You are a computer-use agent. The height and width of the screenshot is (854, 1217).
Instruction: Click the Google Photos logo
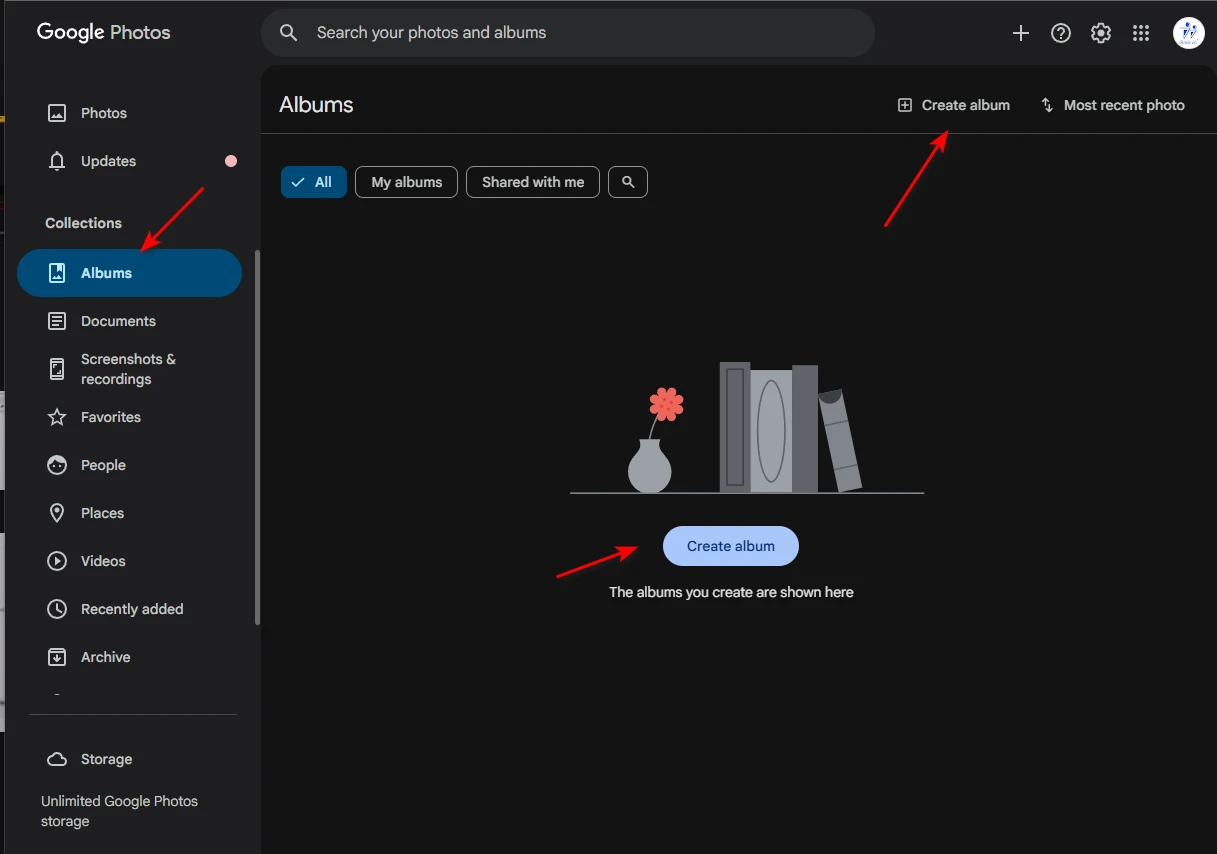103,32
